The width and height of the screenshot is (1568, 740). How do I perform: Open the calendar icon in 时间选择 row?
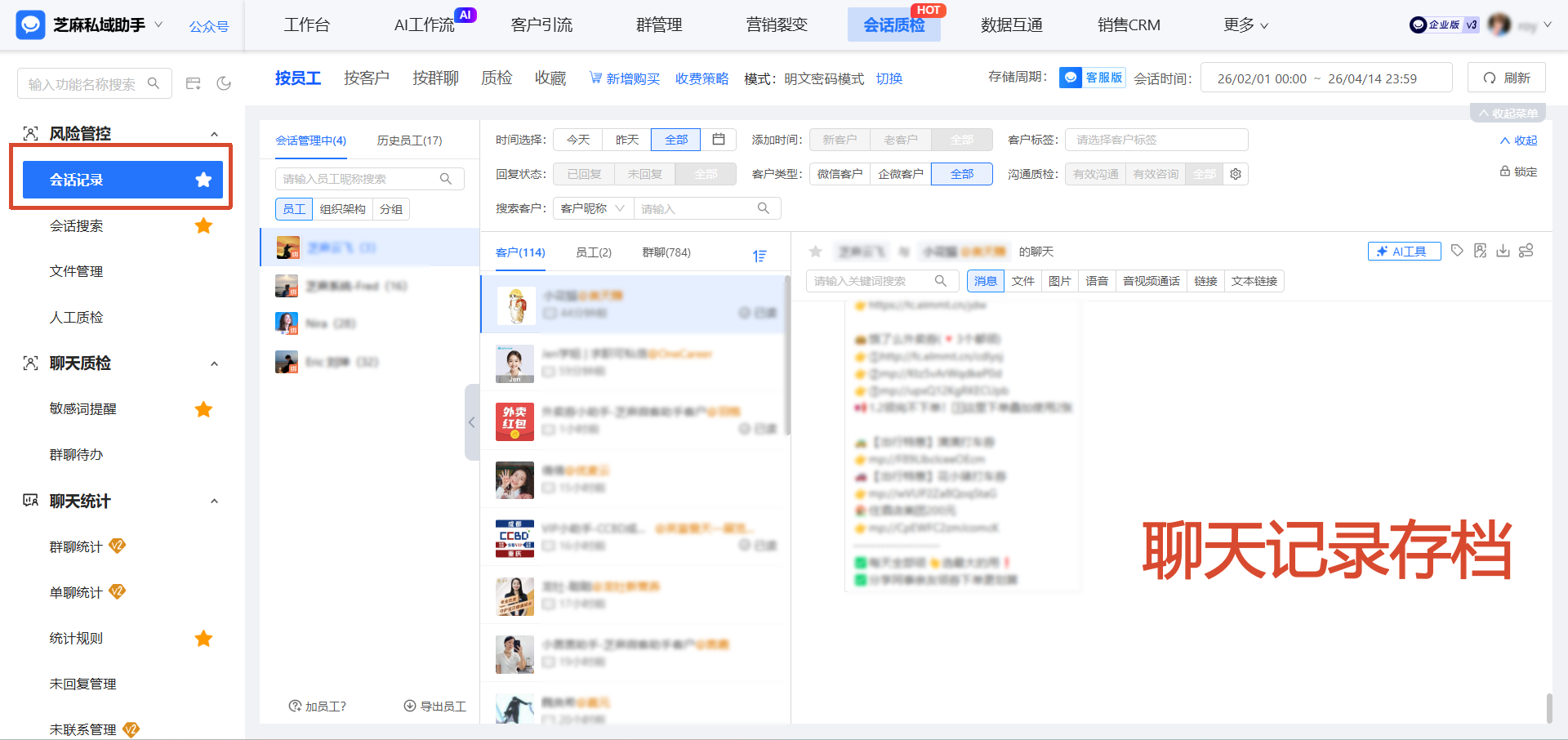[x=719, y=139]
